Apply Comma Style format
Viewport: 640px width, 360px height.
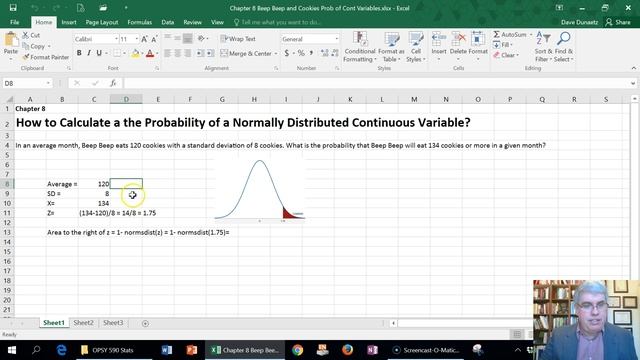coord(311,53)
